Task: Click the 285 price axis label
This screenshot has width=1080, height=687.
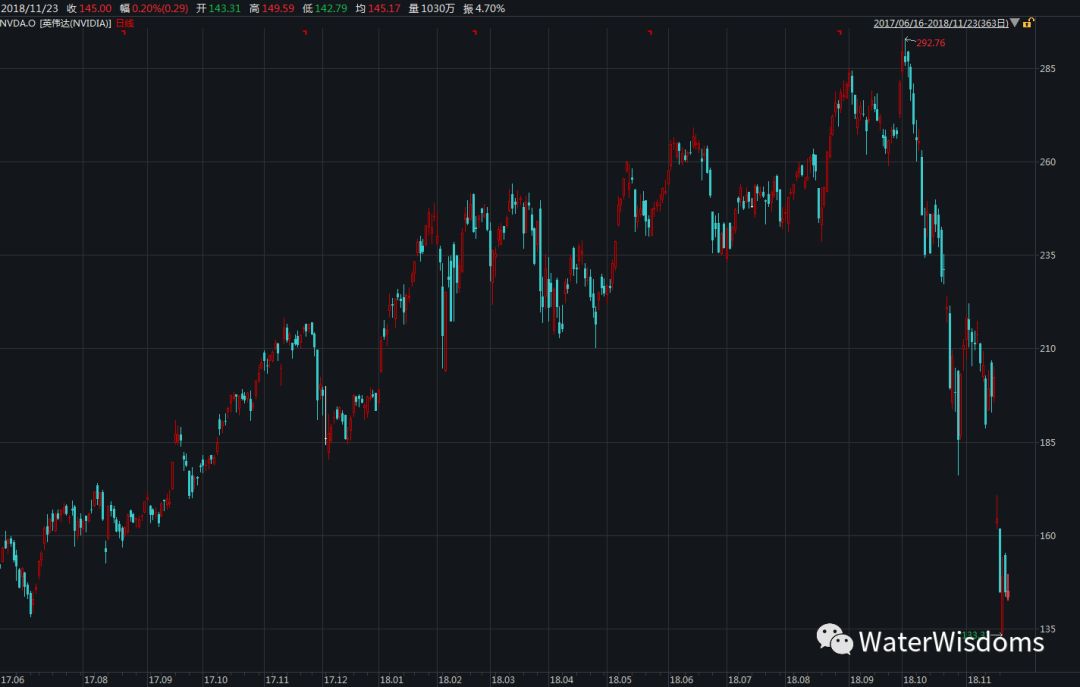Action: click(1048, 69)
